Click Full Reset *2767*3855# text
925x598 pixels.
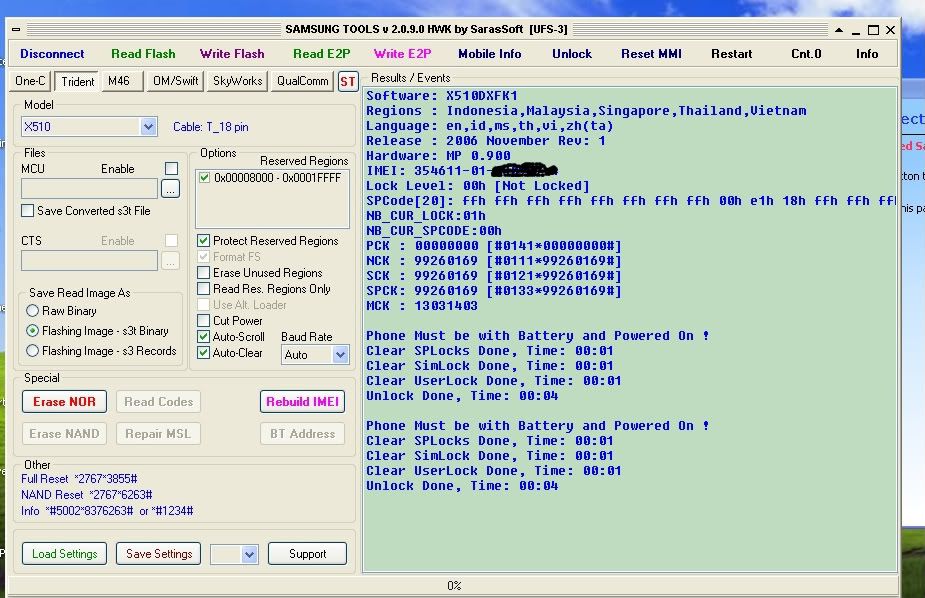pyautogui.click(x=79, y=478)
